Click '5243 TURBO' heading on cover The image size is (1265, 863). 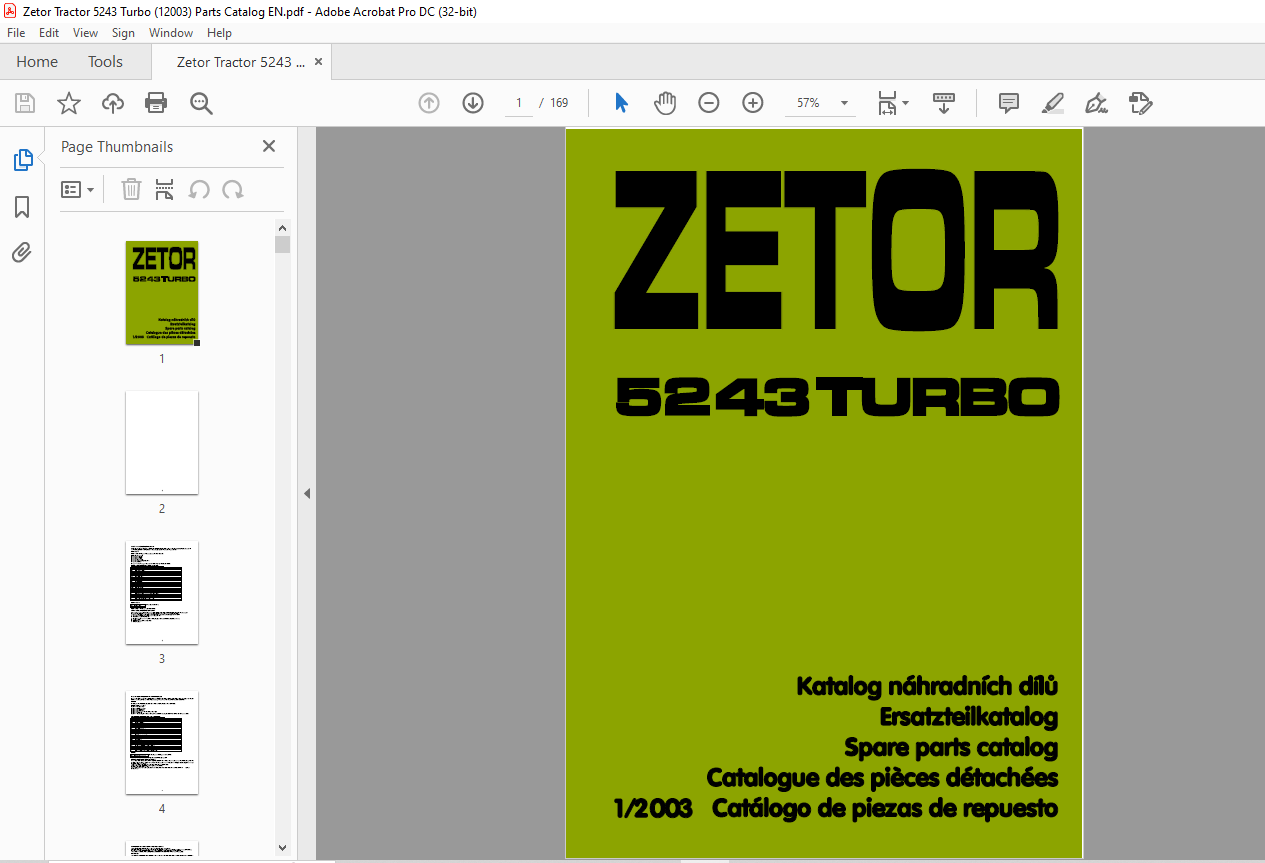837,397
